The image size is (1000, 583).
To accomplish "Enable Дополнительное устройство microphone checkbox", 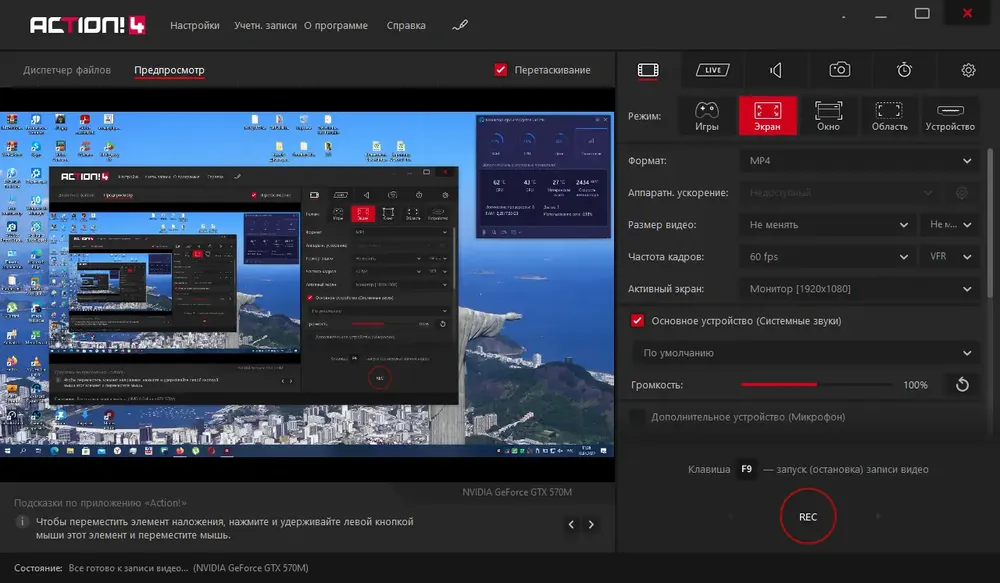I will (x=637, y=417).
